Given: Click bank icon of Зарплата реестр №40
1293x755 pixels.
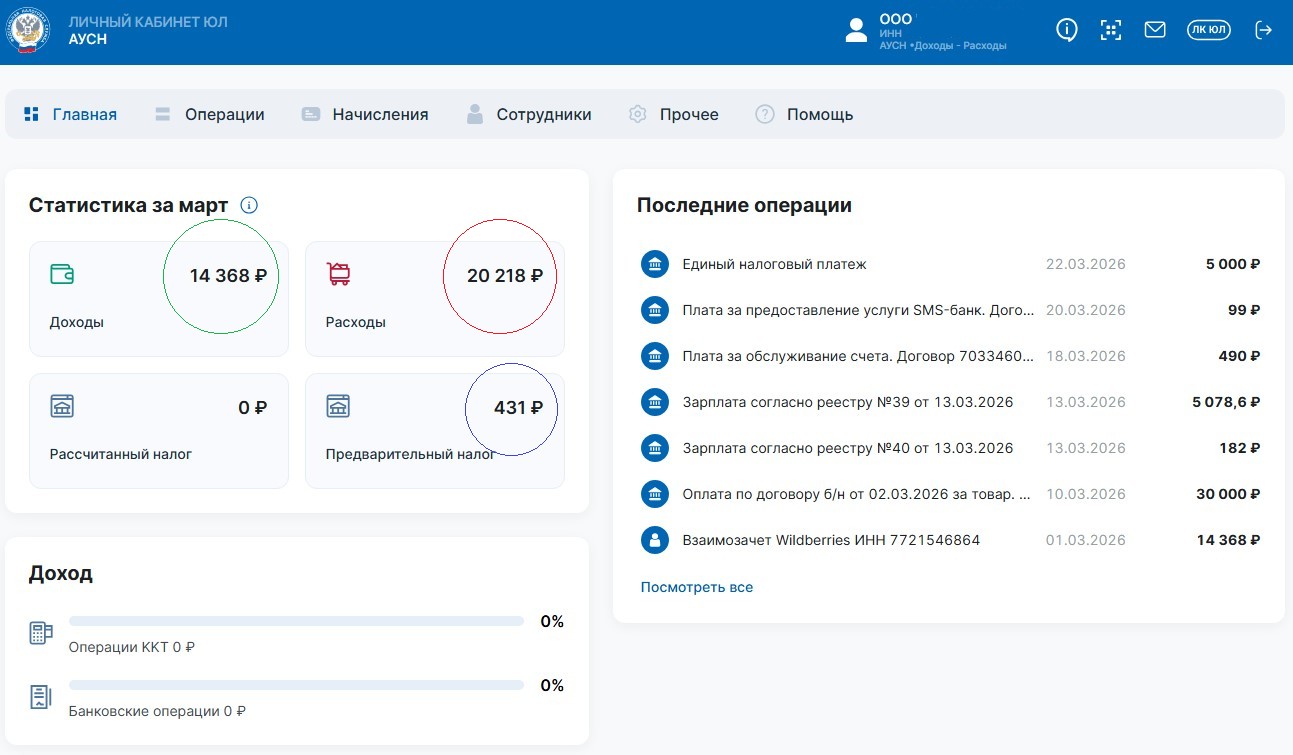Looking at the screenshot, I should click(x=654, y=448).
